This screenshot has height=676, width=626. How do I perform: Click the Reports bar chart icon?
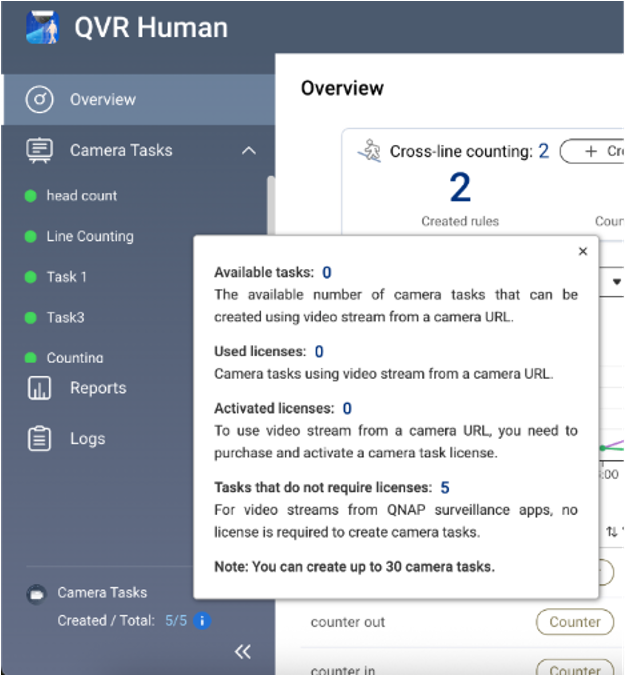point(39,388)
